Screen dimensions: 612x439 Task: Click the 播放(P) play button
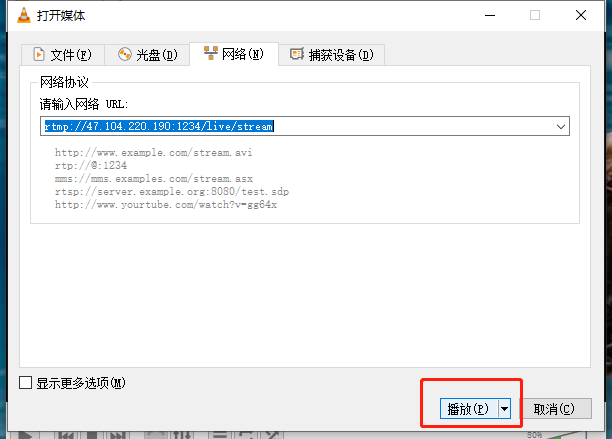coord(469,409)
